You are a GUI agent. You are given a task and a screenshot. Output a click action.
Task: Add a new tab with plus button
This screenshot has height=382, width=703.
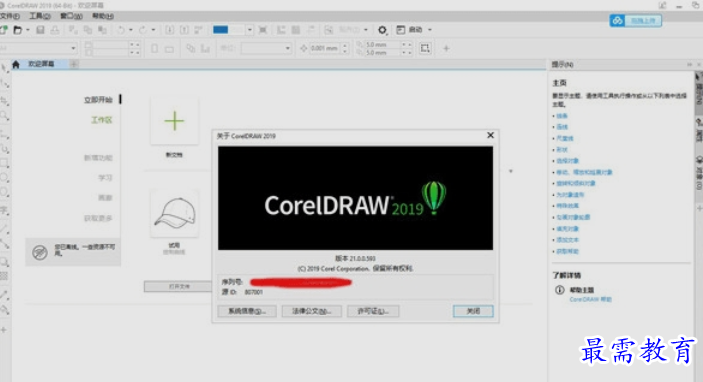(x=74, y=64)
